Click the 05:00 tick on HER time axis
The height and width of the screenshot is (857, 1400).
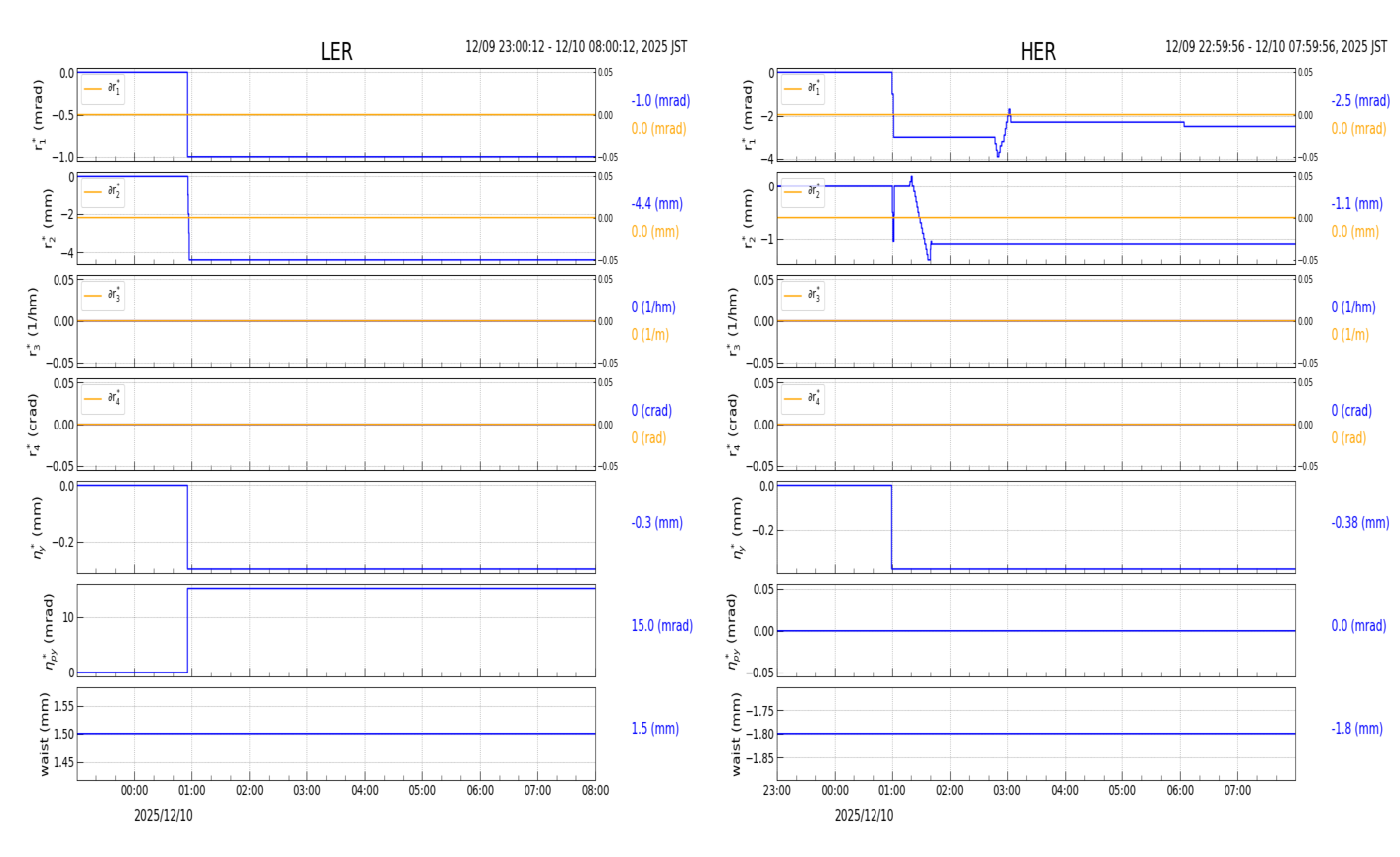(x=1122, y=791)
